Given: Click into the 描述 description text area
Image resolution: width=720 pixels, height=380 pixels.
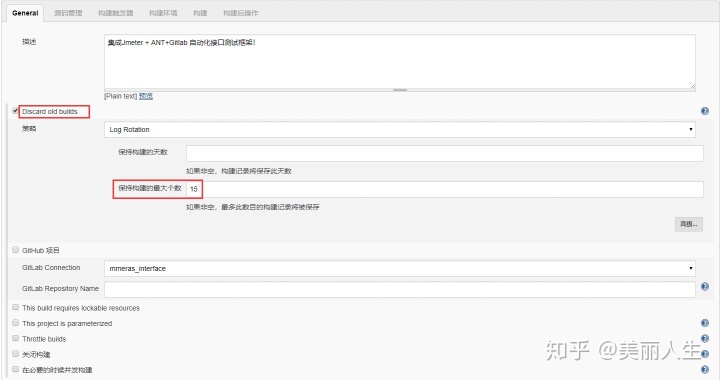Looking at the screenshot, I should tap(399, 61).
